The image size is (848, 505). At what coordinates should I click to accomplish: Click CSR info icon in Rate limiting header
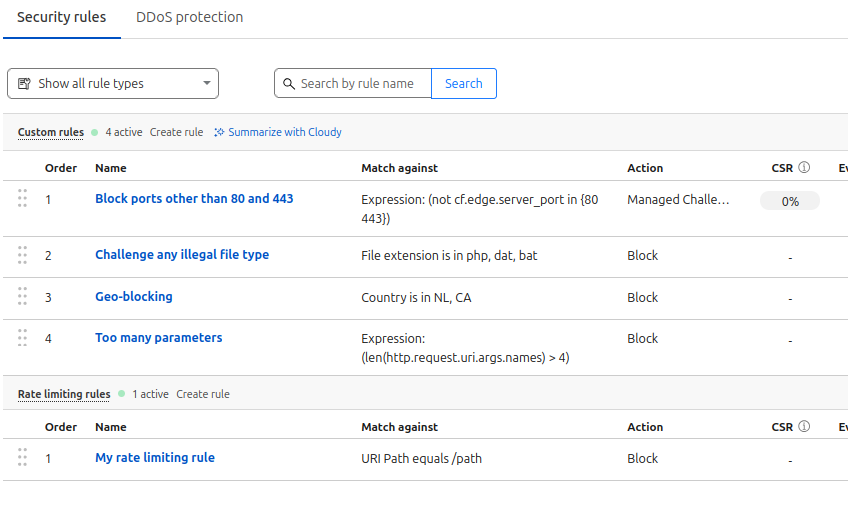point(804,427)
